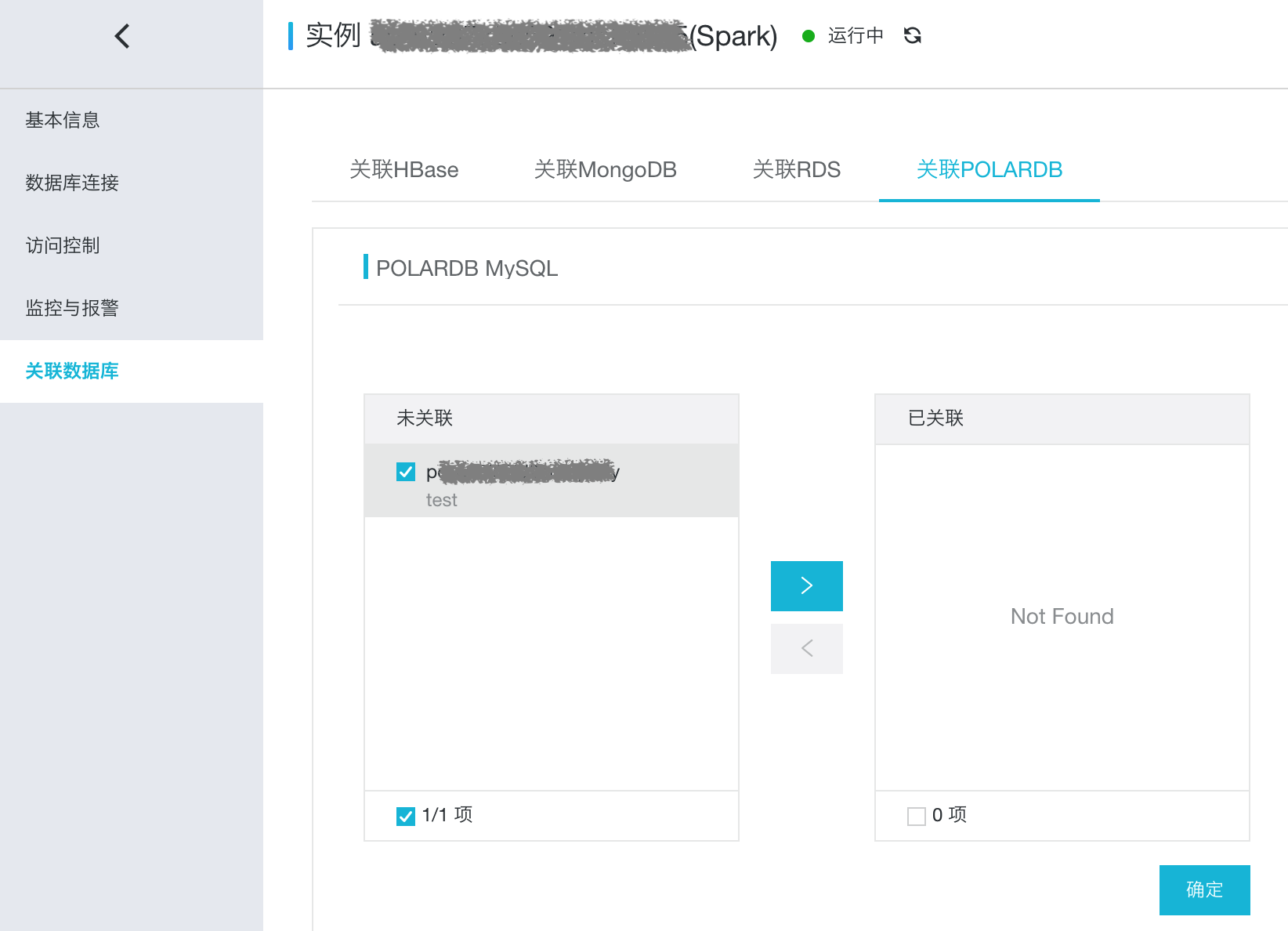1288x931 pixels.
Task: Toggle the 0 项 select-all checkbox
Action: click(917, 816)
